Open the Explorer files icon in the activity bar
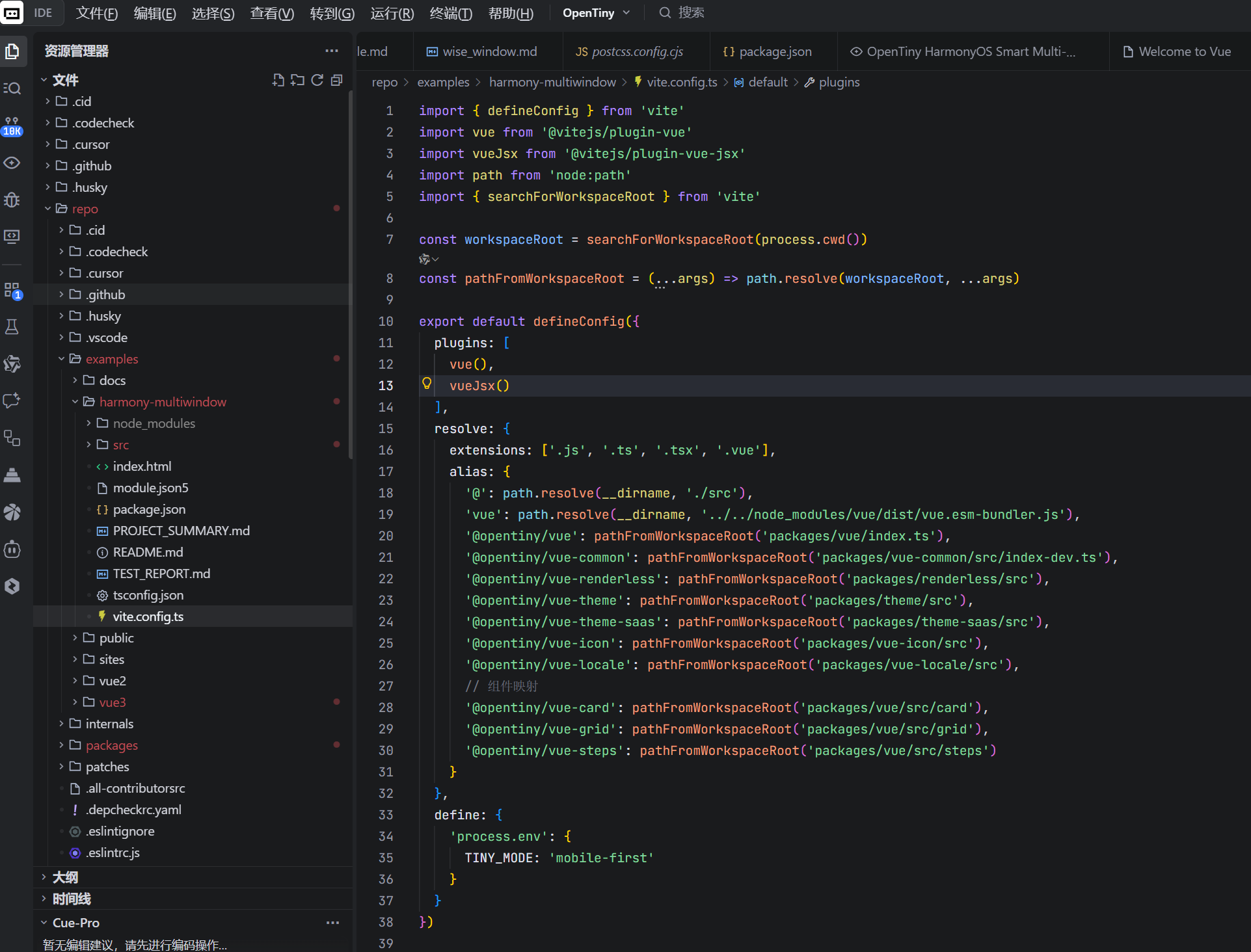This screenshot has width=1251, height=952. click(x=12, y=51)
